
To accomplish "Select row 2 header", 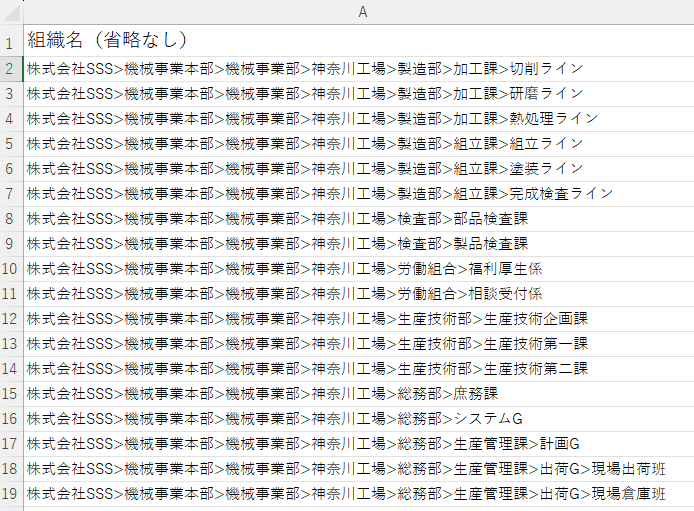I will coord(11,69).
